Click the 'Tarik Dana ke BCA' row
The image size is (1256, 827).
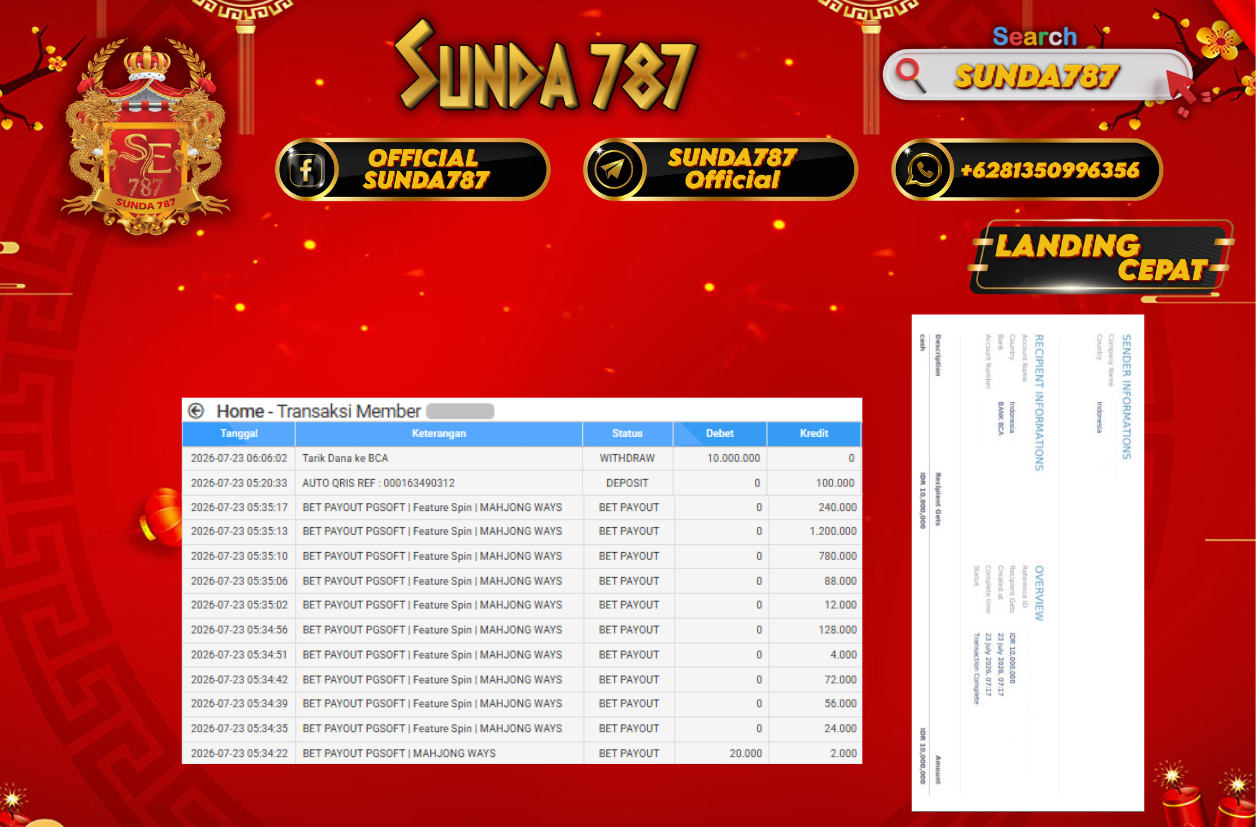[522, 458]
